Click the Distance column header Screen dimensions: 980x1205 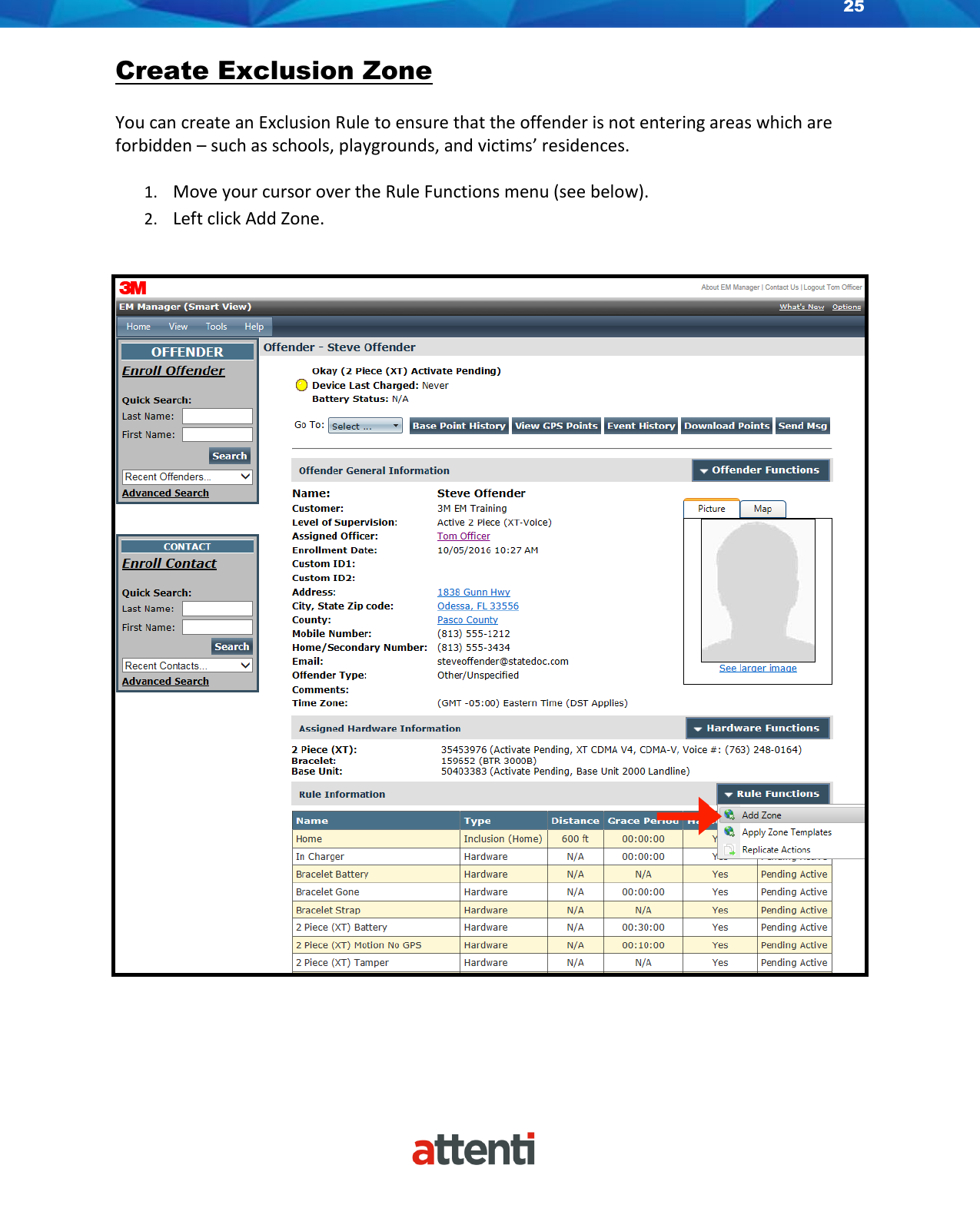pos(575,821)
